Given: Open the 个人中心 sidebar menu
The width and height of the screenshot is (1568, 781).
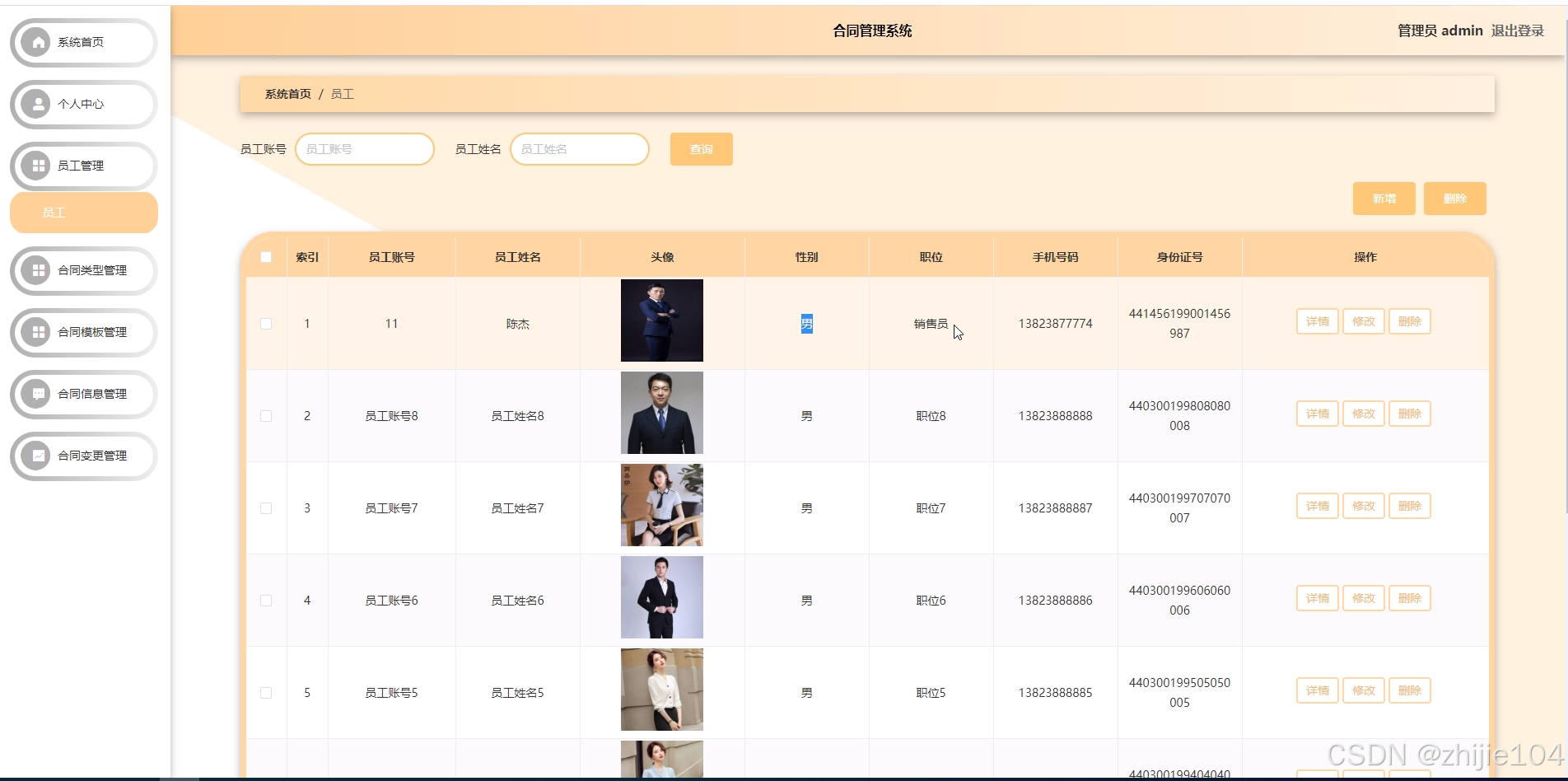Looking at the screenshot, I should [x=84, y=105].
